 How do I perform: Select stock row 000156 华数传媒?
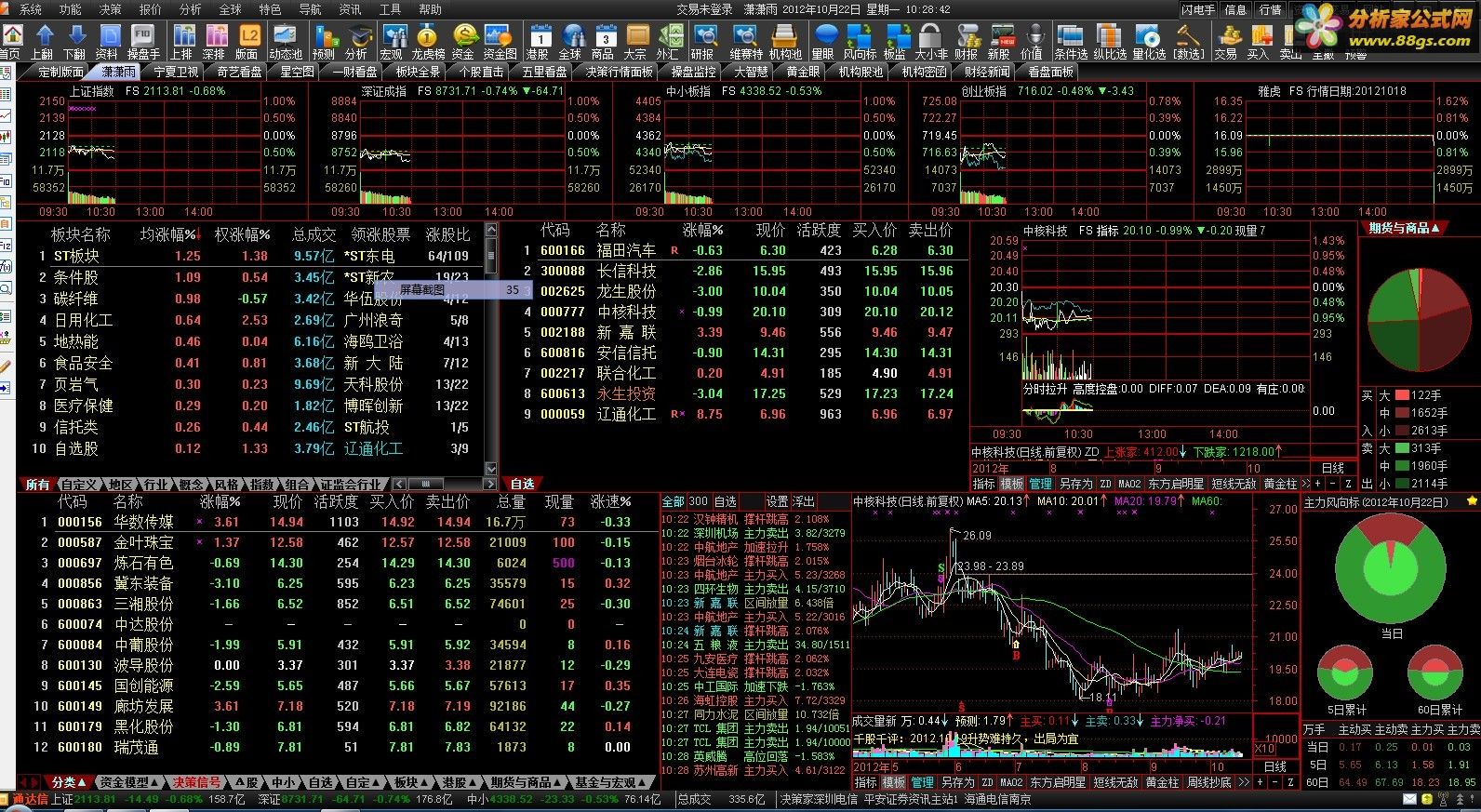(336, 523)
